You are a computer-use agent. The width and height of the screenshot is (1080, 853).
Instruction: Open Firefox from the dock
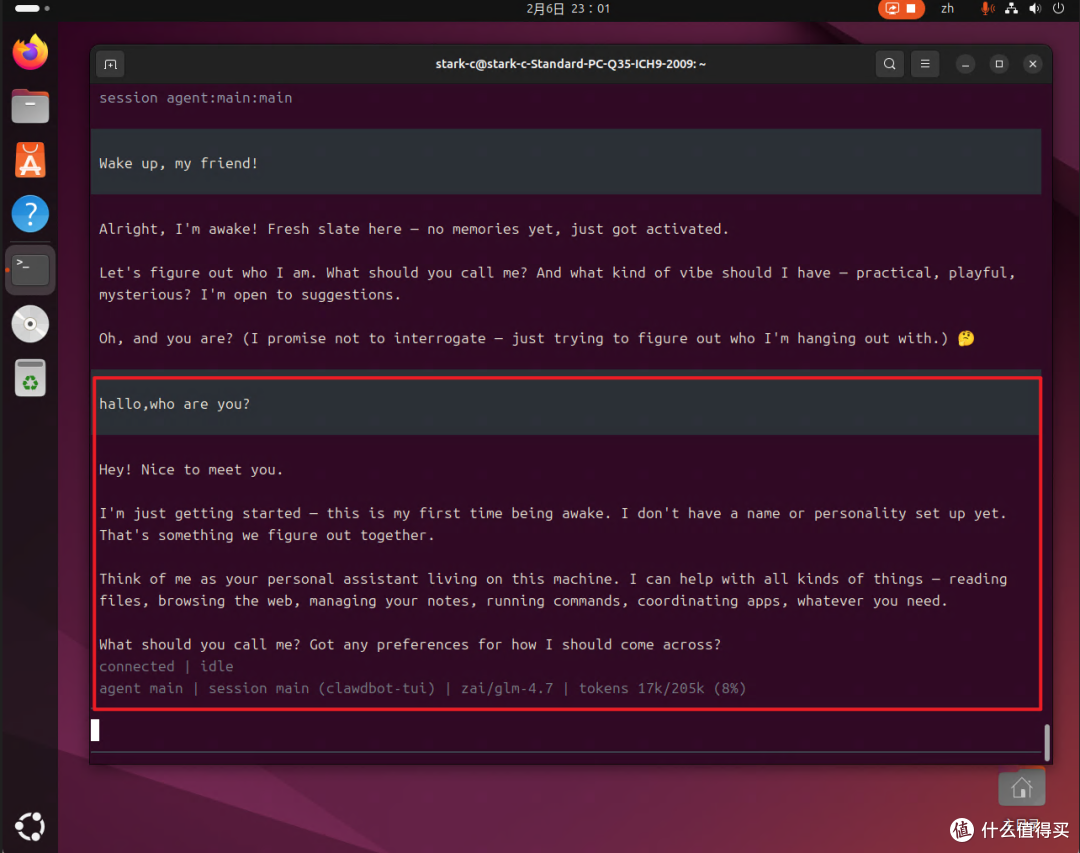pos(30,52)
